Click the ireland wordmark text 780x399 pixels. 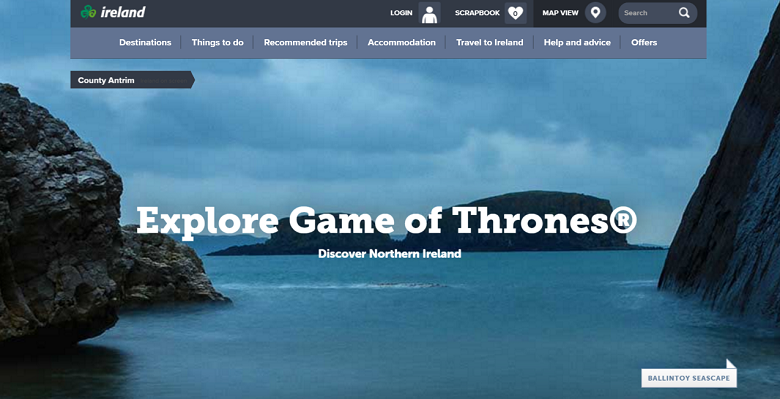123,12
